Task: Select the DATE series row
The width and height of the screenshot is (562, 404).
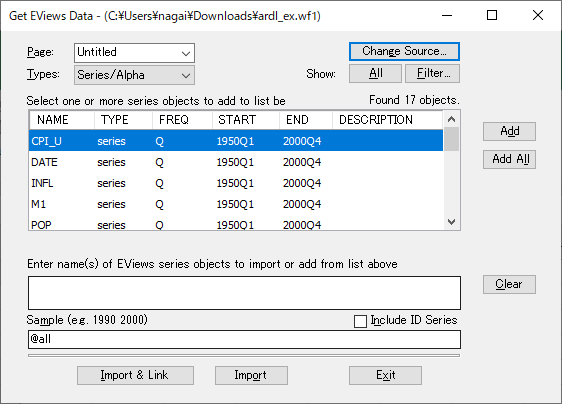Action: click(x=236, y=162)
